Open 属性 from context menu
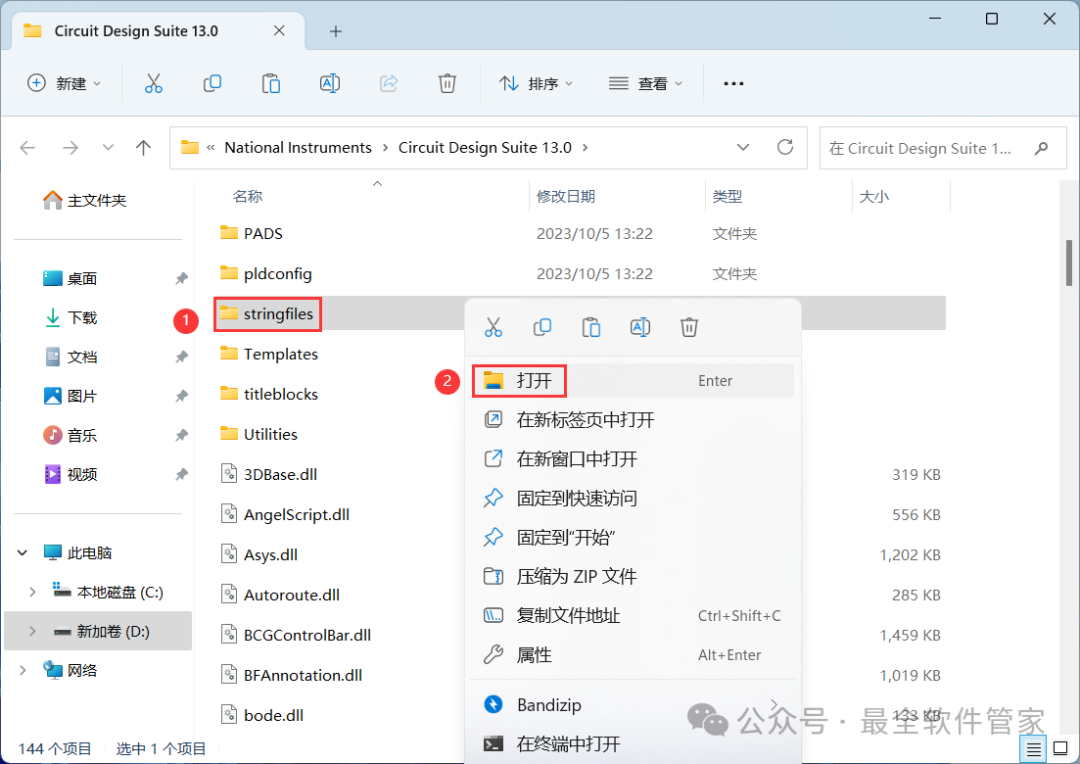 point(632,655)
